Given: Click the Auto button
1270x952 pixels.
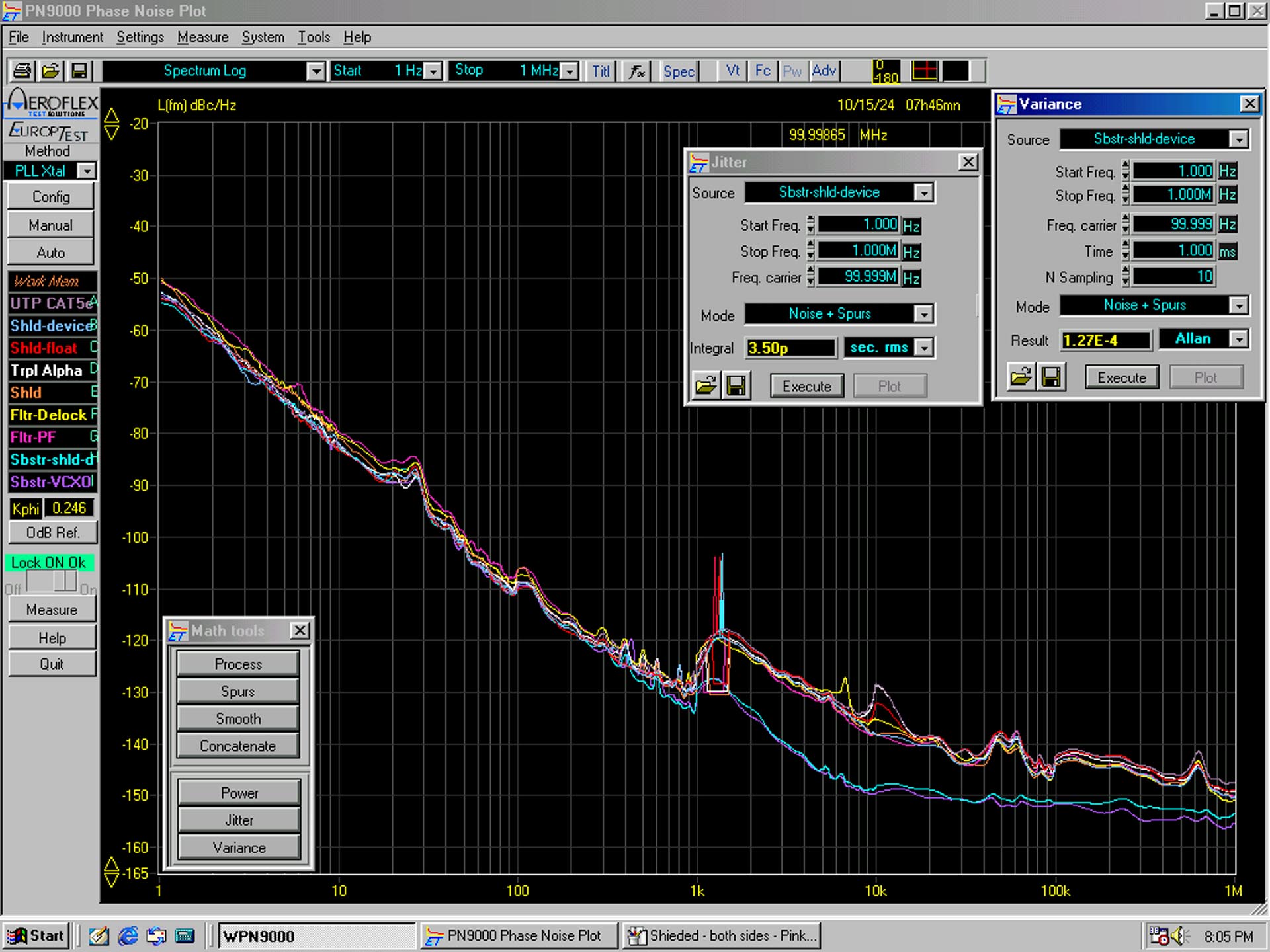Looking at the screenshot, I should [x=51, y=253].
